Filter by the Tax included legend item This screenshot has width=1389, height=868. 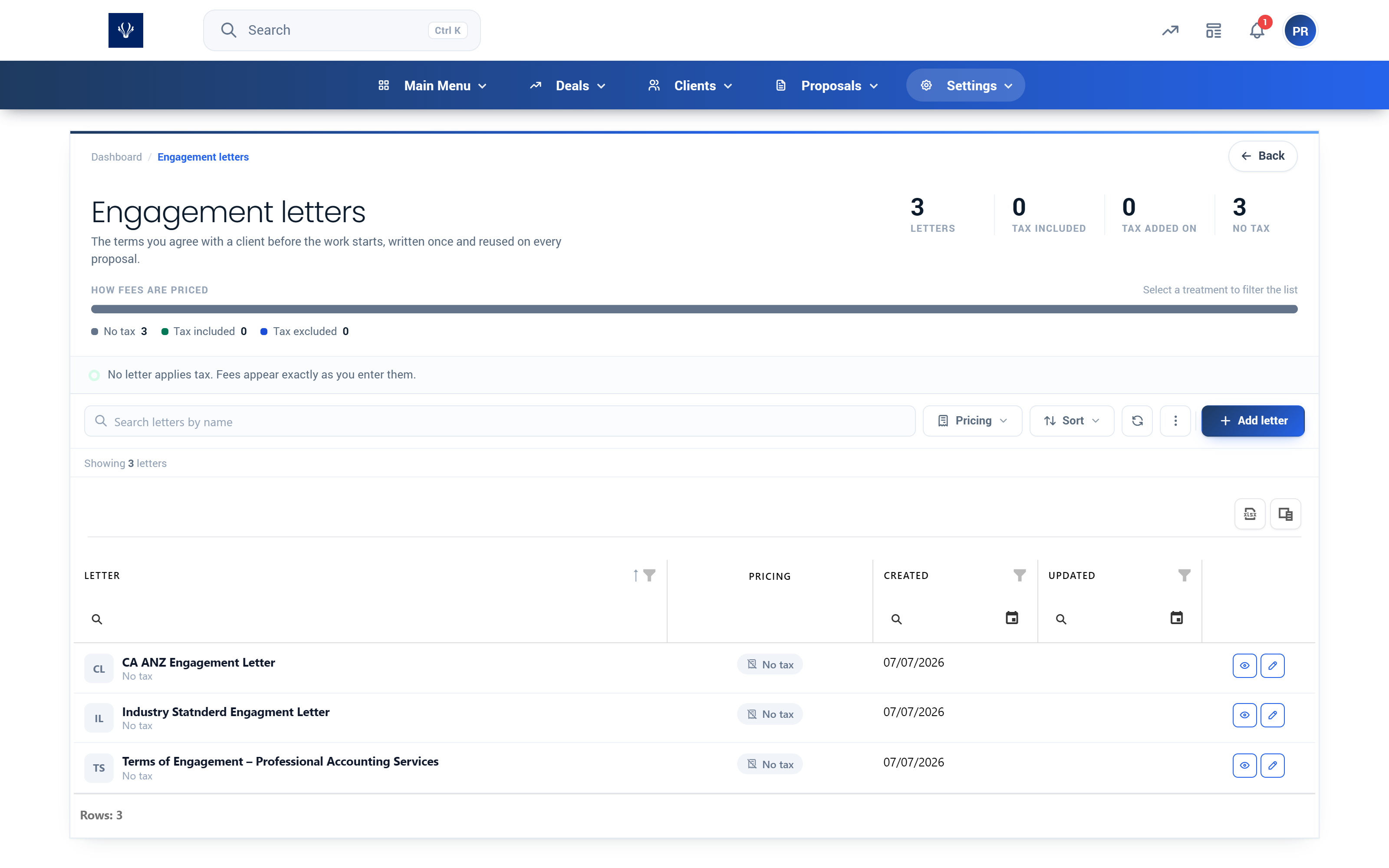[204, 331]
